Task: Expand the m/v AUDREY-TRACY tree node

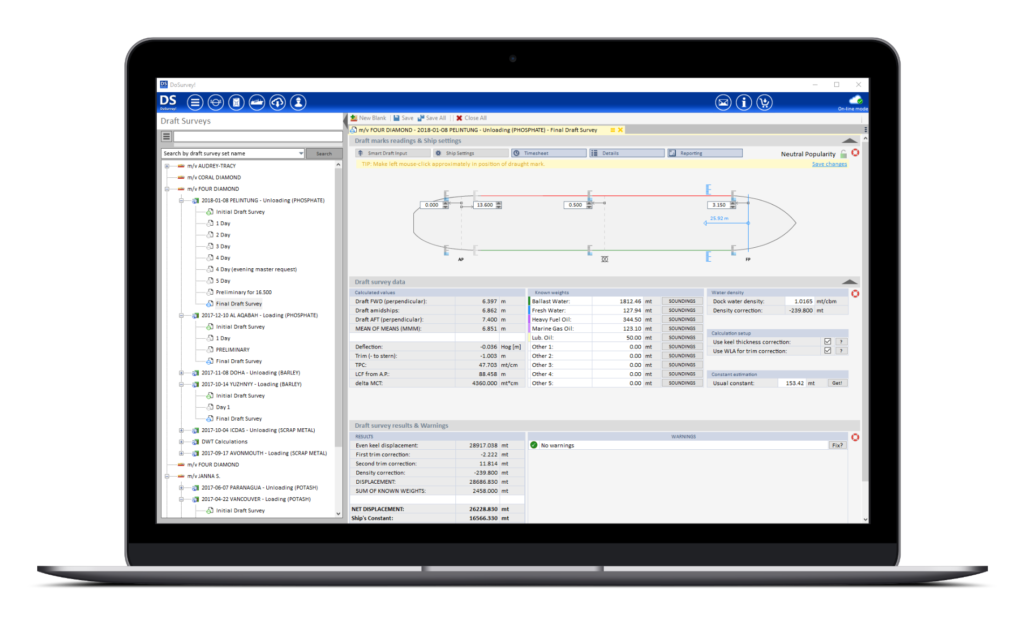Action: (166, 166)
